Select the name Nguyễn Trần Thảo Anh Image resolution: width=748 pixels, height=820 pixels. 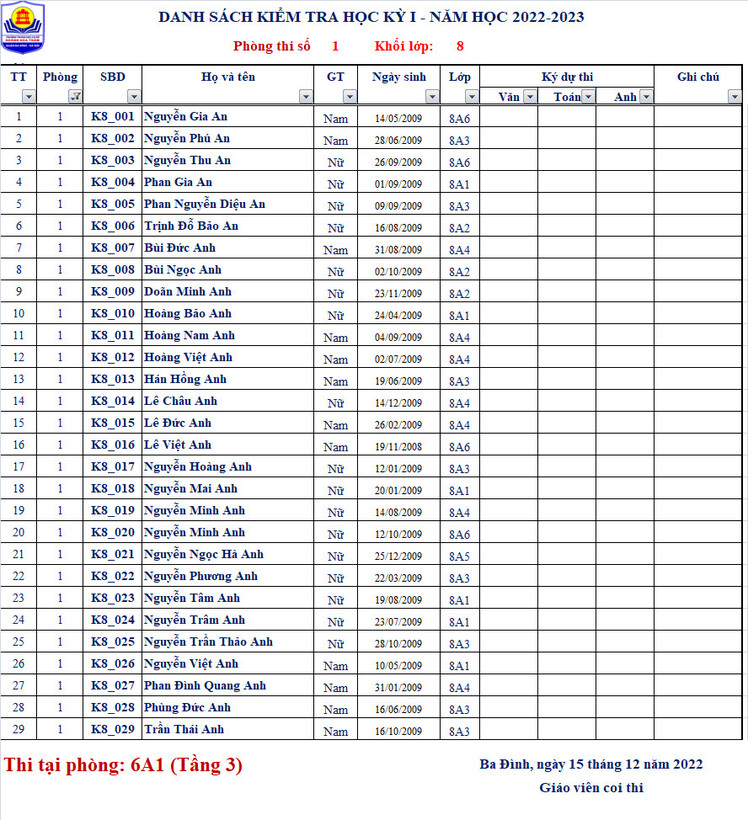[209, 642]
